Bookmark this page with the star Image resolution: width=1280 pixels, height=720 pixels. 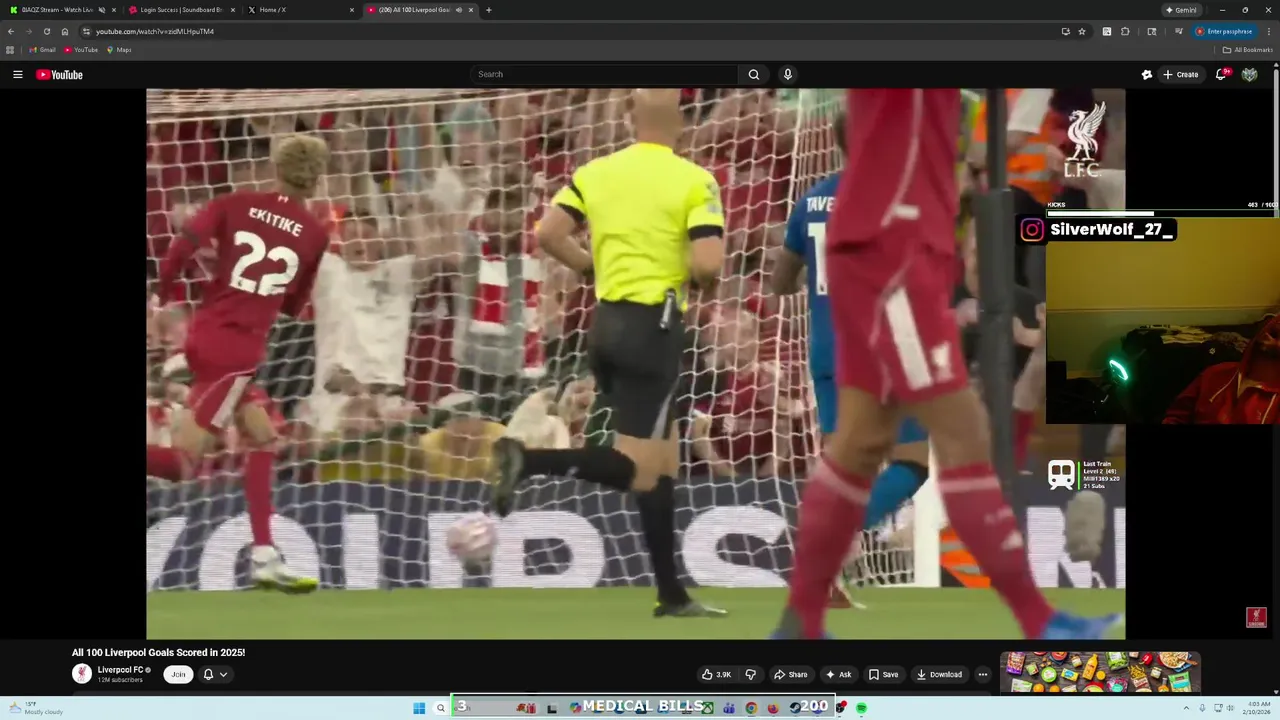pos(1082,32)
